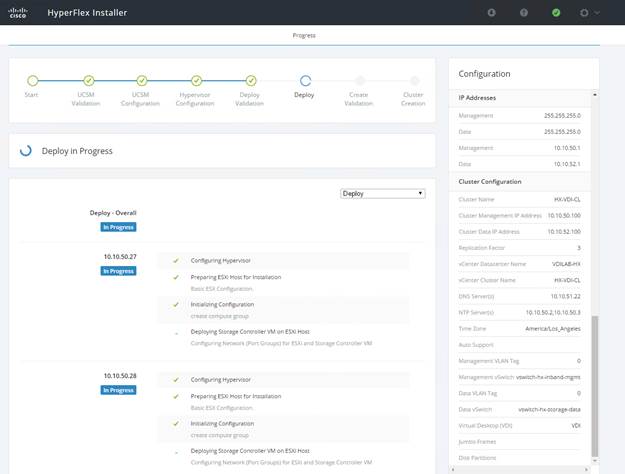Image resolution: width=625 pixels, height=474 pixels.
Task: Click the Deploy Validation step checkmark circle
Action: pos(251,81)
